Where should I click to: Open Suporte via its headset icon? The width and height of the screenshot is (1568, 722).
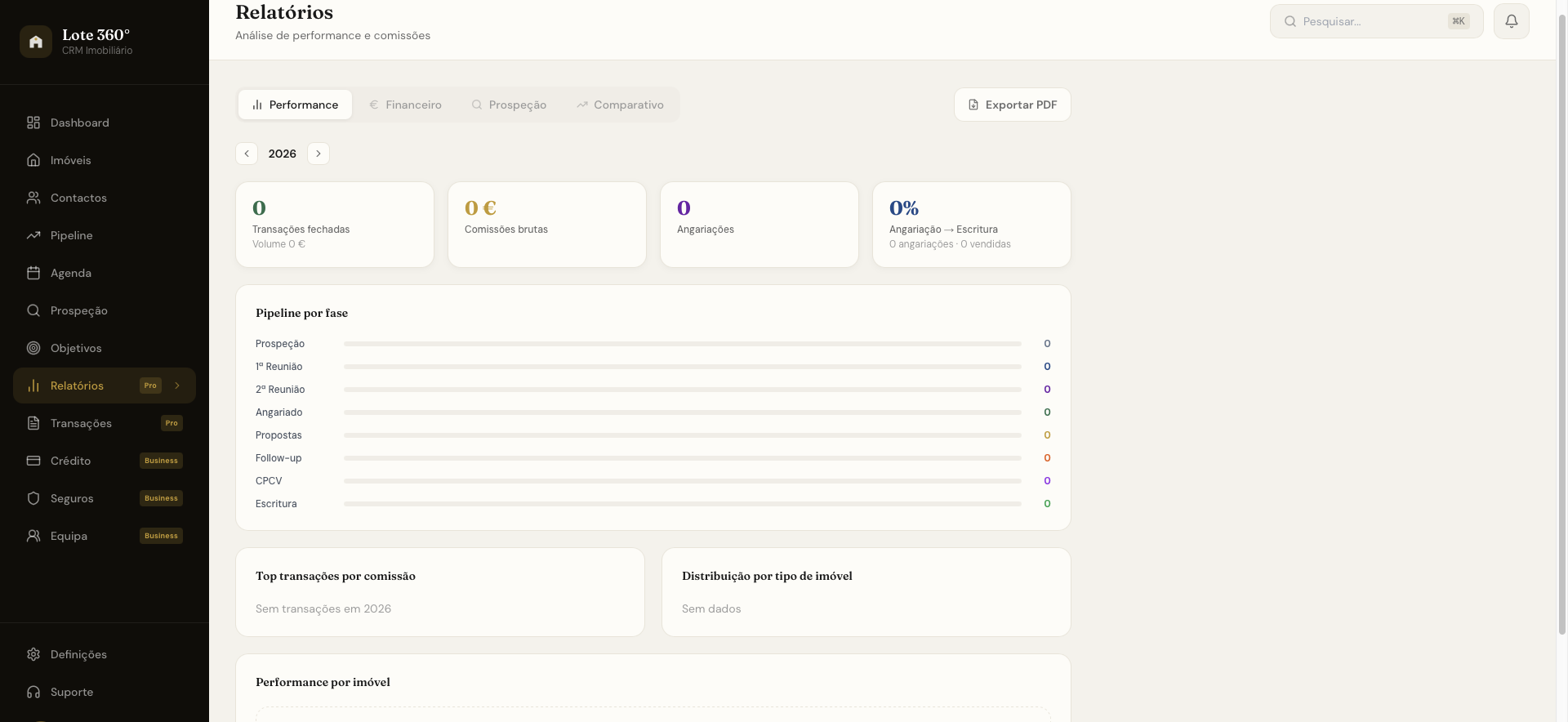33,692
